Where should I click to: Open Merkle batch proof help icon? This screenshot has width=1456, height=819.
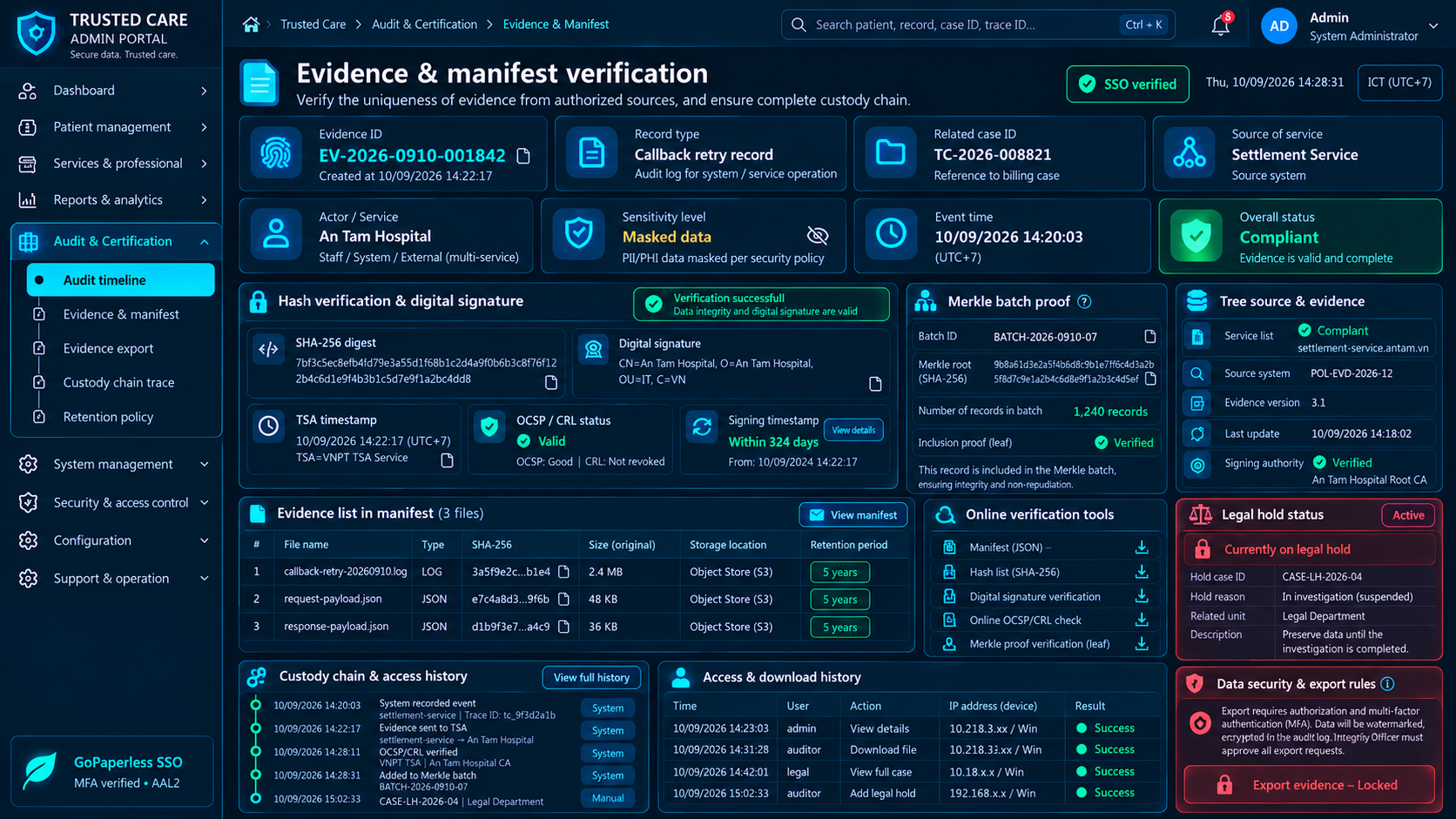tap(1084, 302)
